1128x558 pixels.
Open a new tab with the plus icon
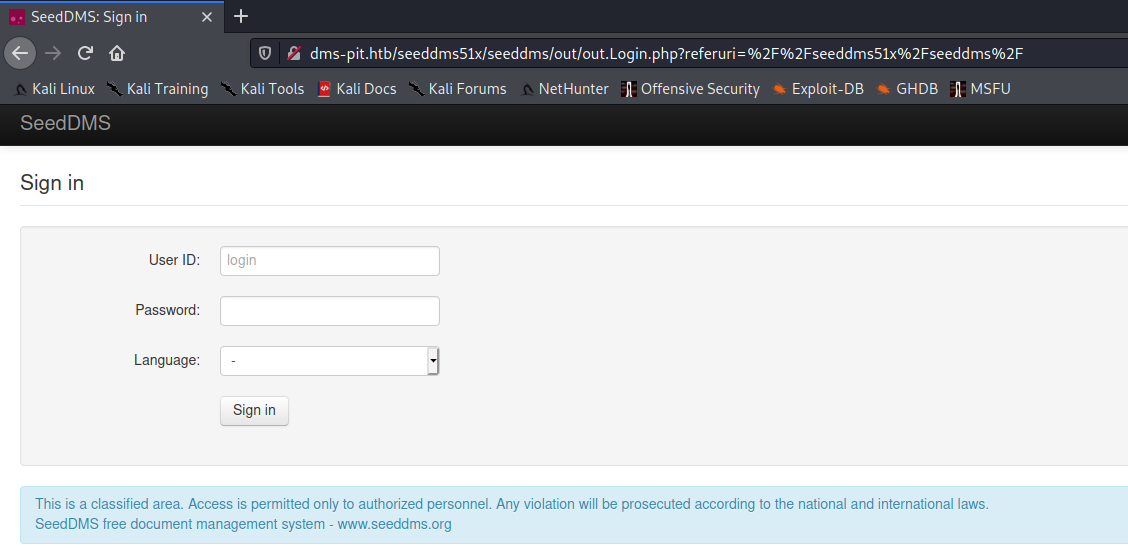(241, 16)
